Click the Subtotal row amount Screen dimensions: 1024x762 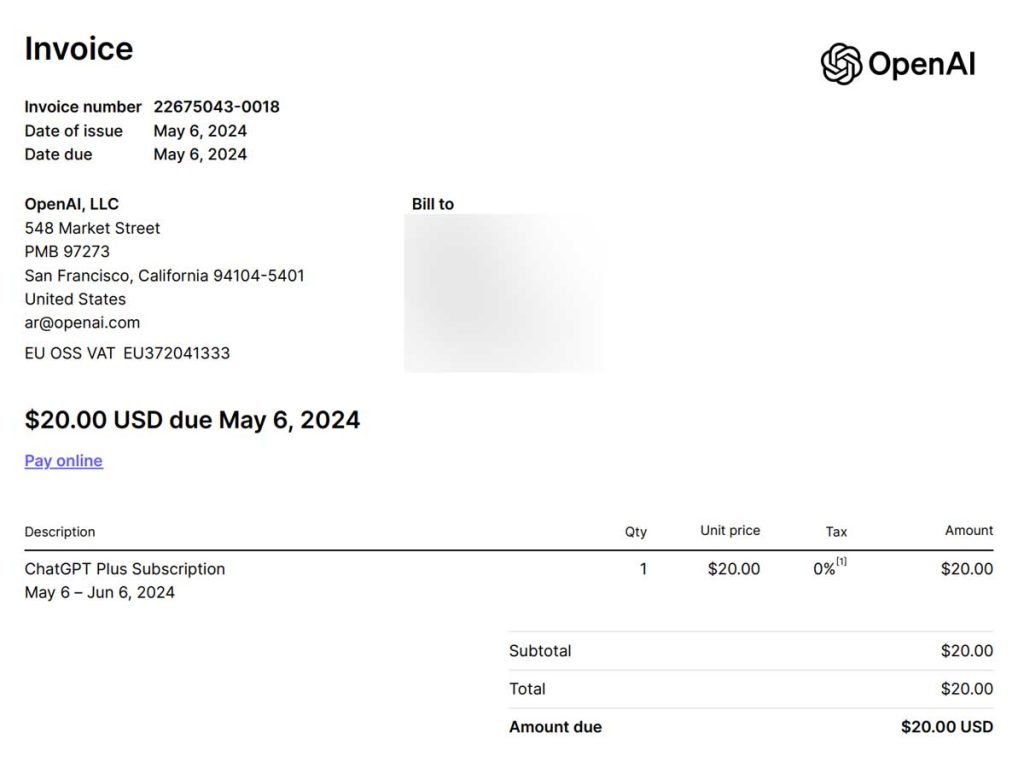click(966, 651)
